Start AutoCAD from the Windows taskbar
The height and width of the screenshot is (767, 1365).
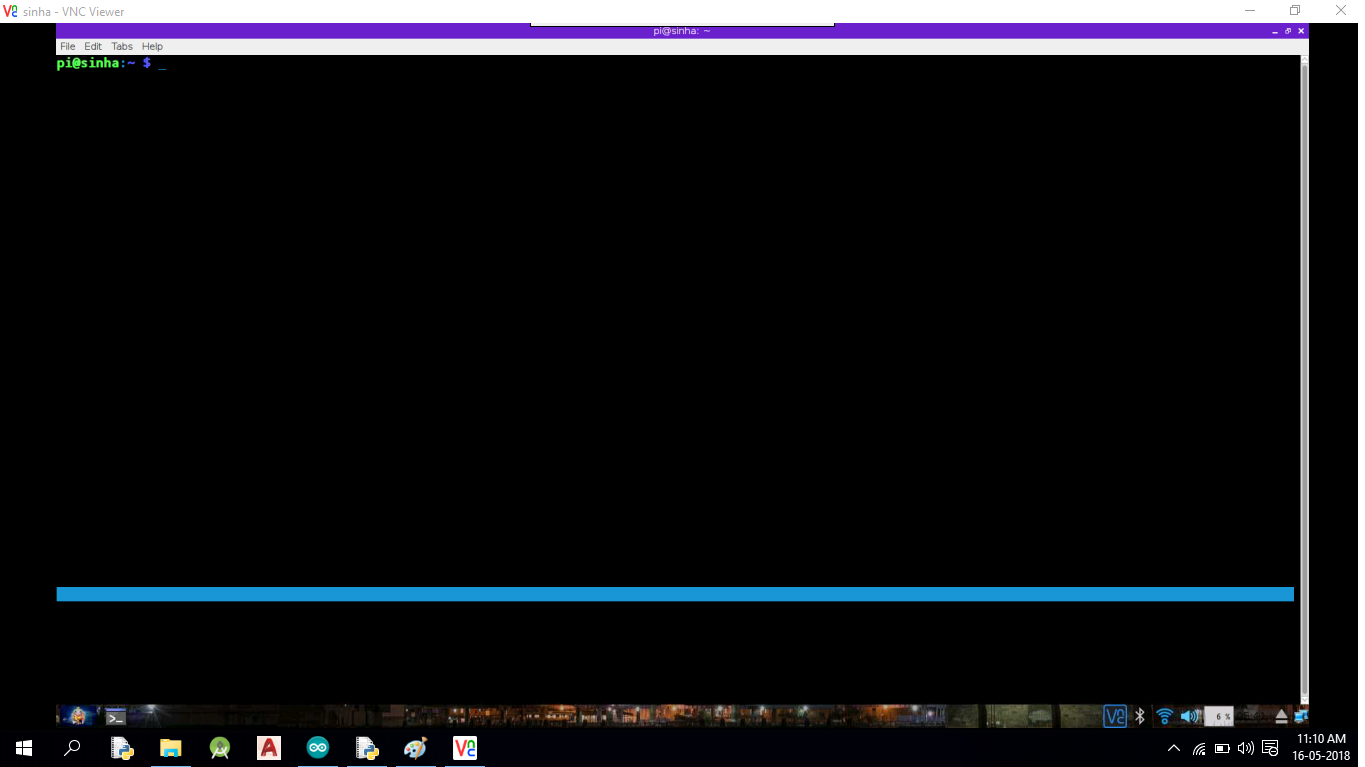(x=268, y=748)
